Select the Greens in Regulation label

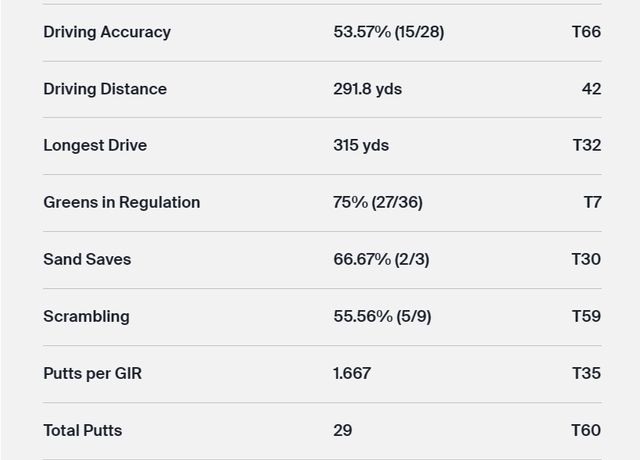click(x=121, y=202)
